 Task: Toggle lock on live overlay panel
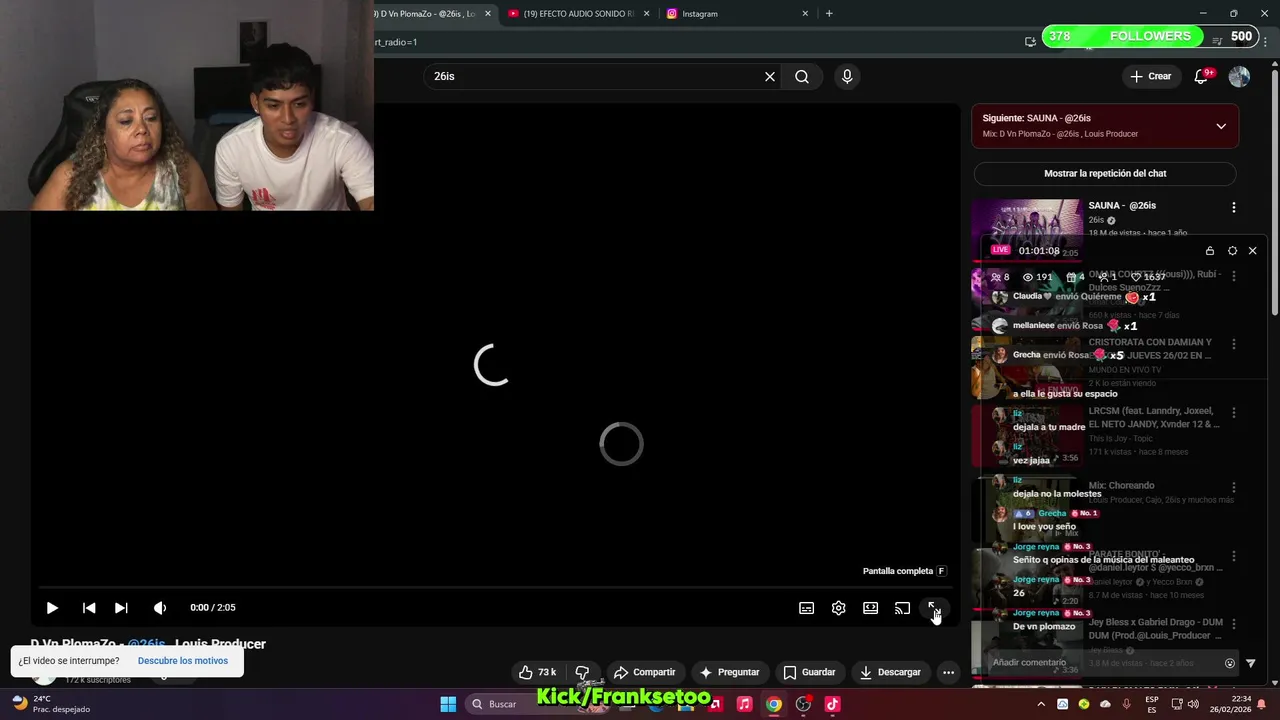point(1210,251)
